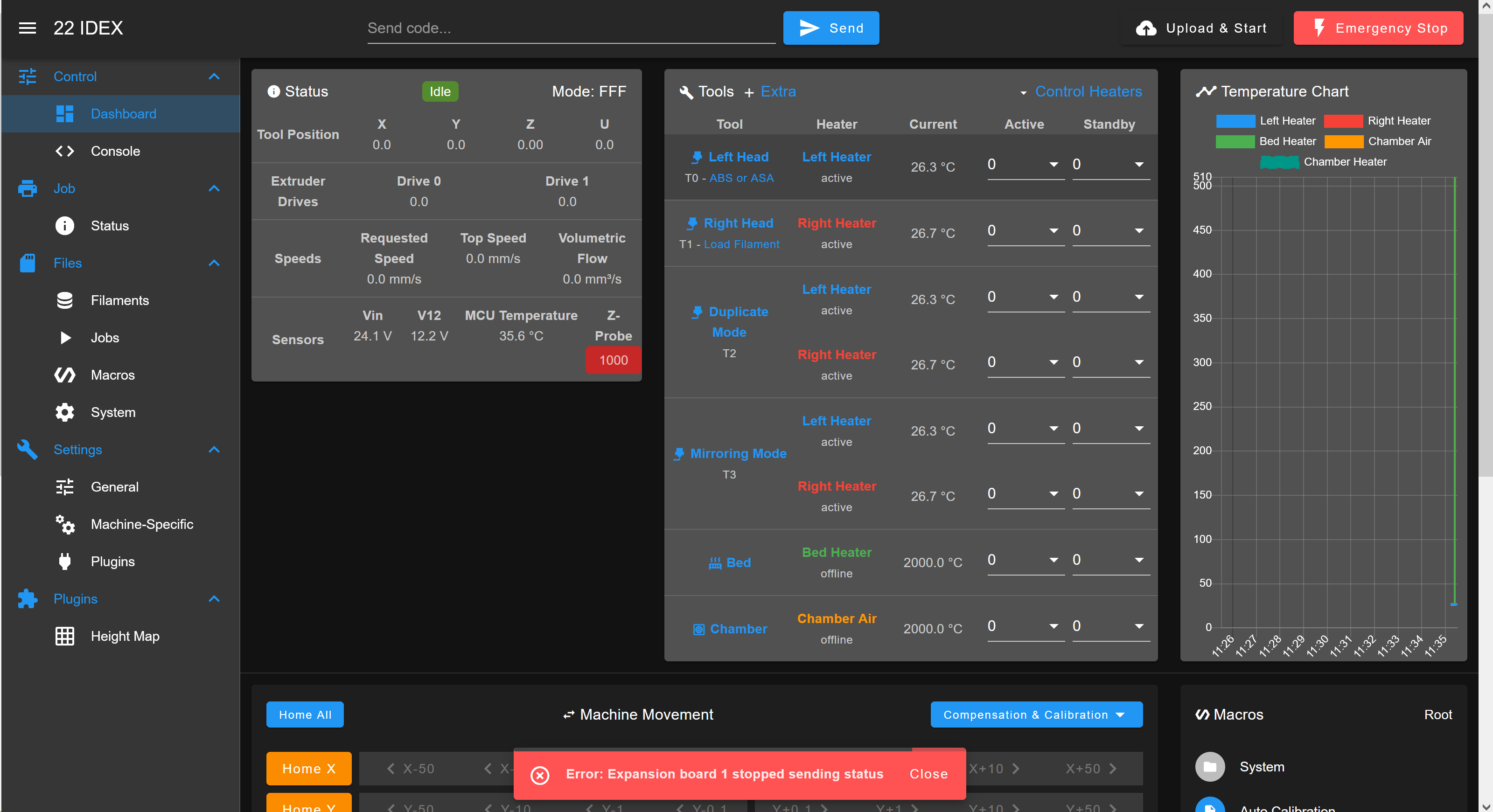1493x812 pixels.
Task: Open the Dashboard page
Action: (x=120, y=113)
